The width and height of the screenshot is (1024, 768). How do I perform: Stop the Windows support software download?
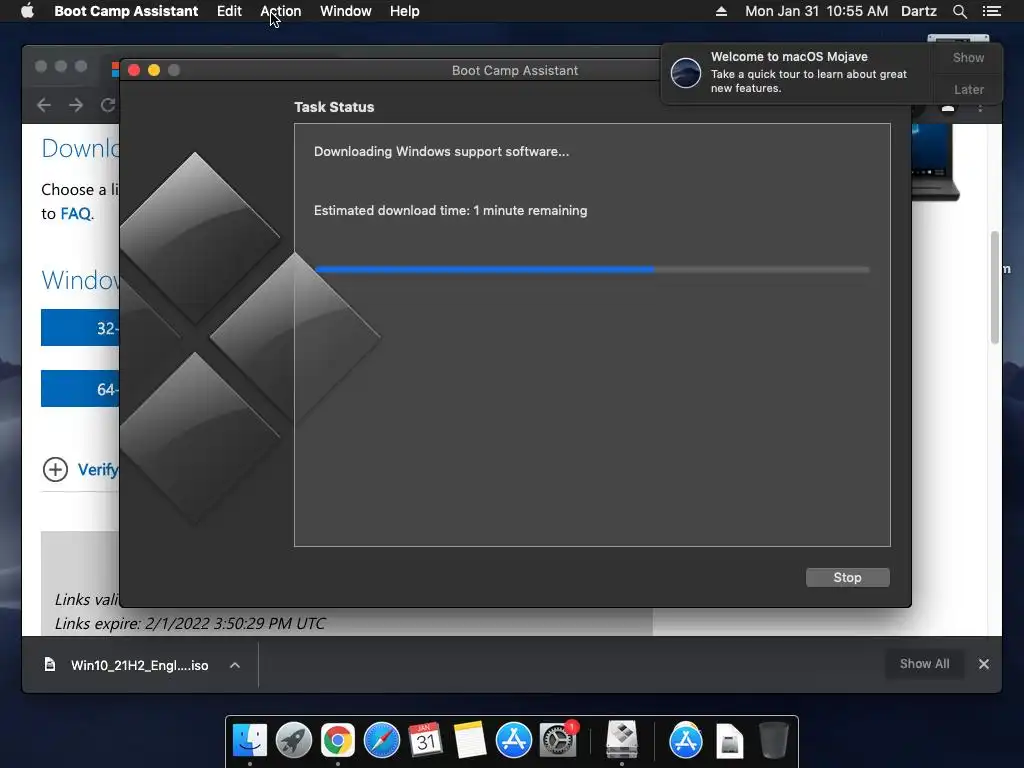(847, 577)
